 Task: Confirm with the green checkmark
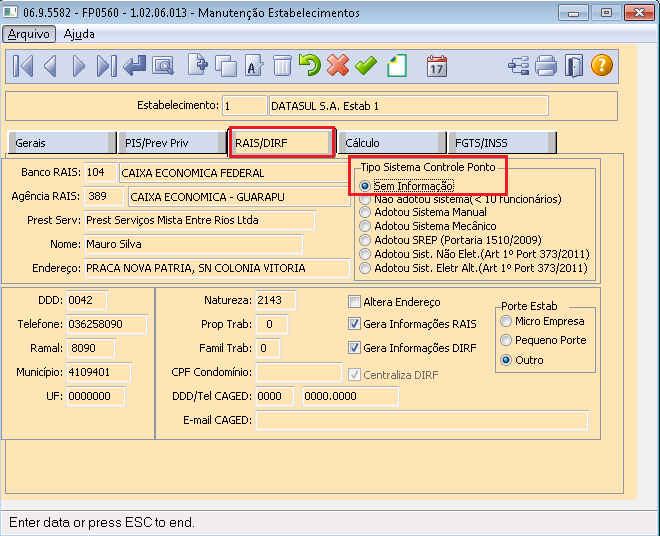pos(366,66)
